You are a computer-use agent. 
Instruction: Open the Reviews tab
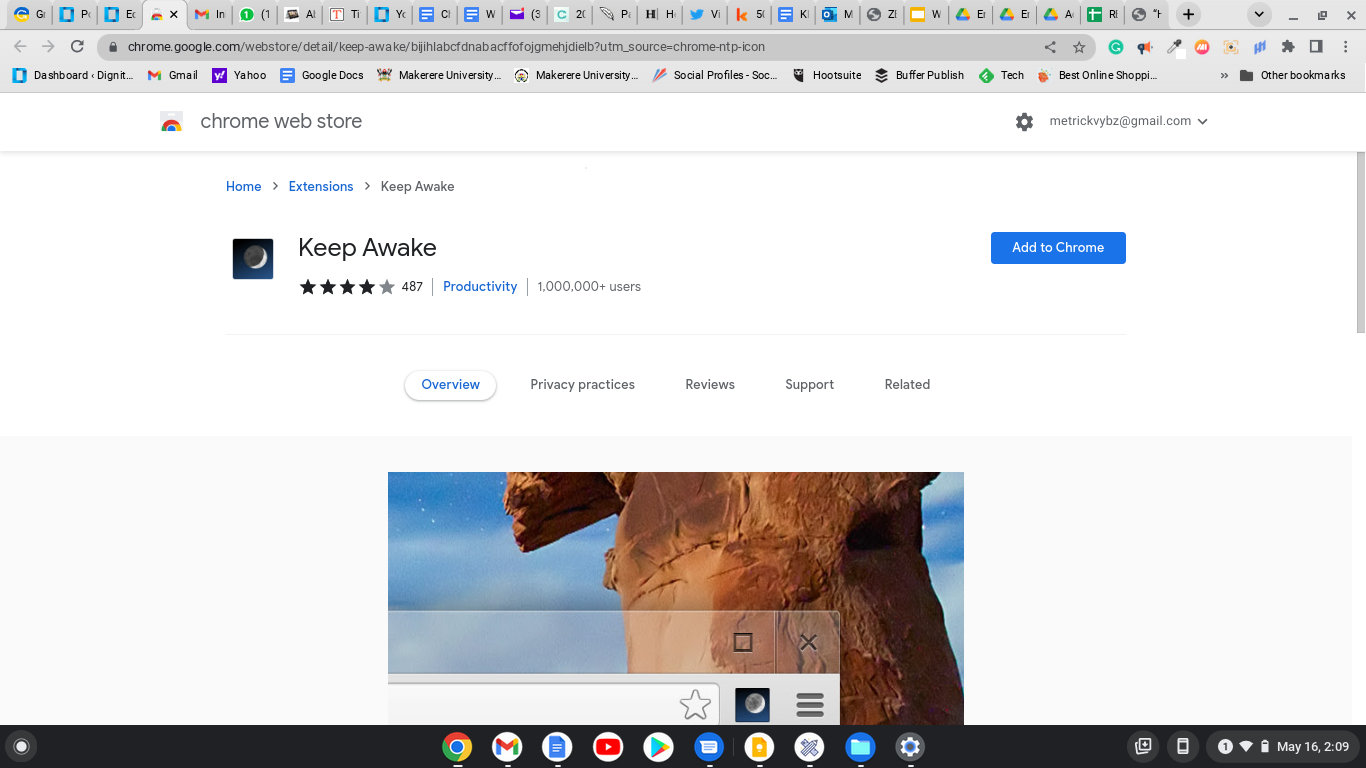point(710,385)
